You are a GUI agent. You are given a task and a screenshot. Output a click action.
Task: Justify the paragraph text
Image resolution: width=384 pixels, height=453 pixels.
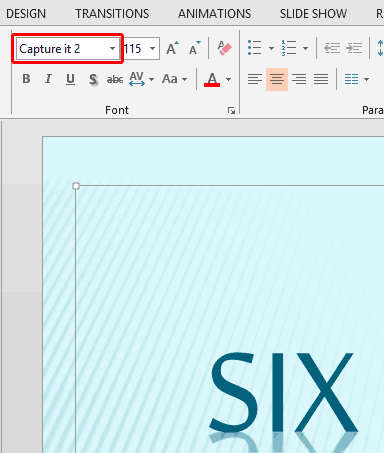point(321,79)
